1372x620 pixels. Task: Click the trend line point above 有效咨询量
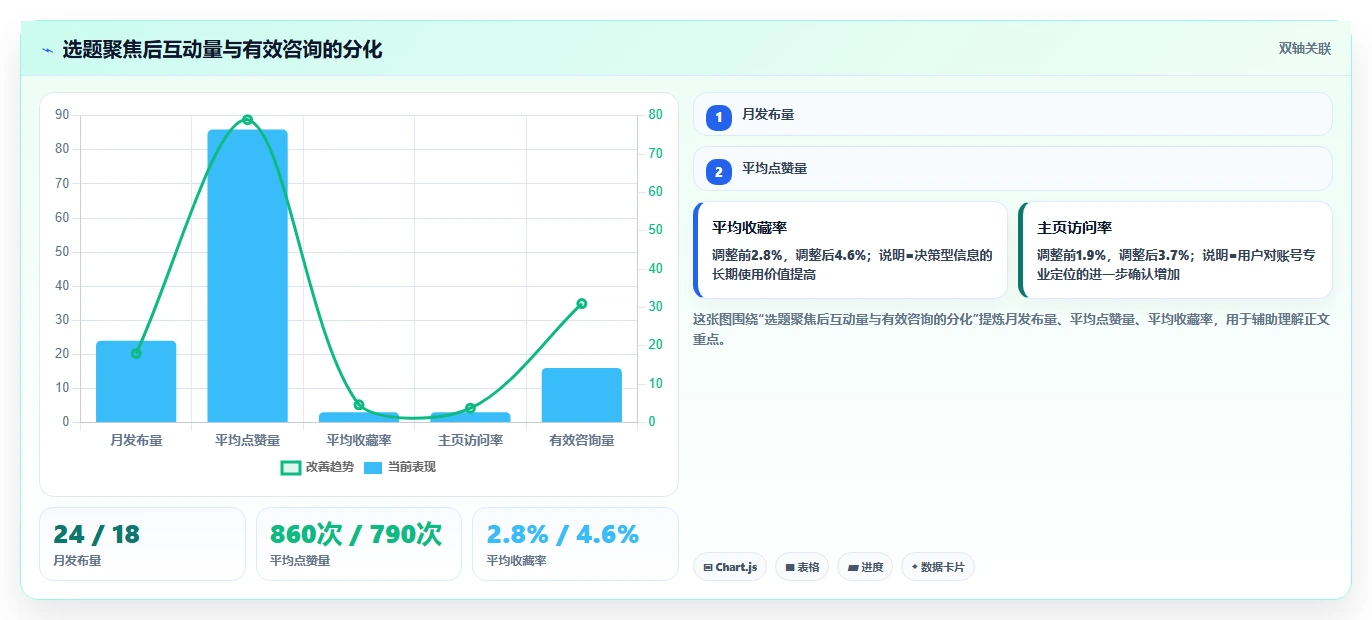582,304
